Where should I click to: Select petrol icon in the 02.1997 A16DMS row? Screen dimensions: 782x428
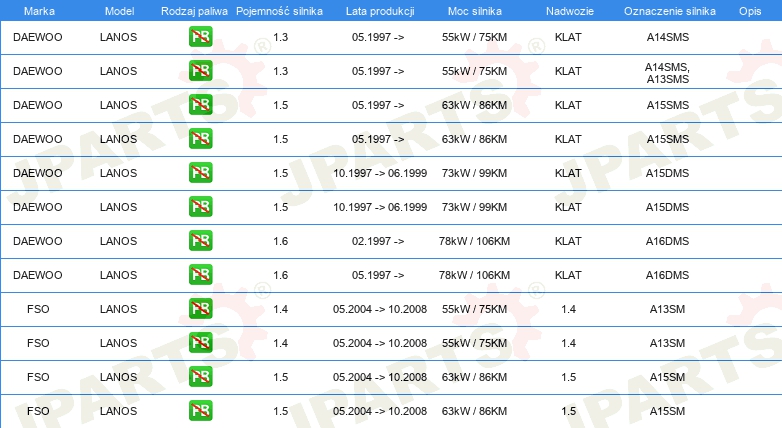(x=200, y=240)
